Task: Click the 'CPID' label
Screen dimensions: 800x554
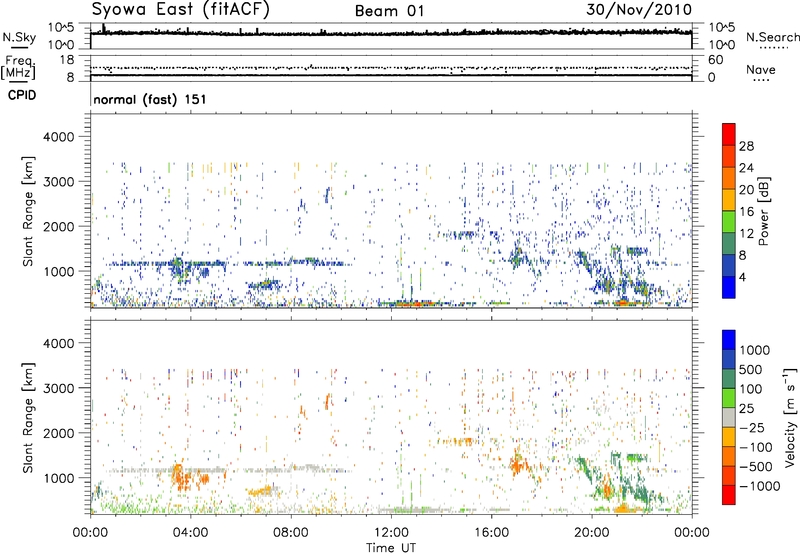Action: pyautogui.click(x=22, y=95)
